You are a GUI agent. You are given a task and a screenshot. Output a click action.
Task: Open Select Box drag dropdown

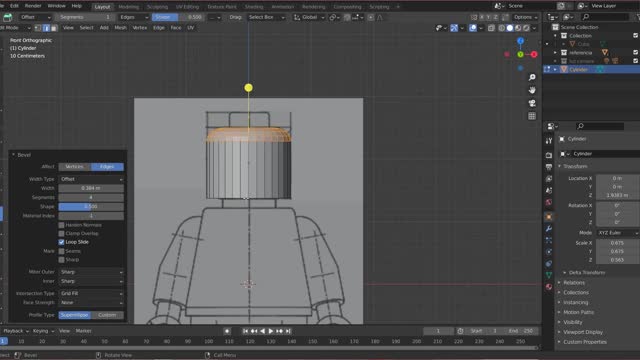tap(266, 17)
